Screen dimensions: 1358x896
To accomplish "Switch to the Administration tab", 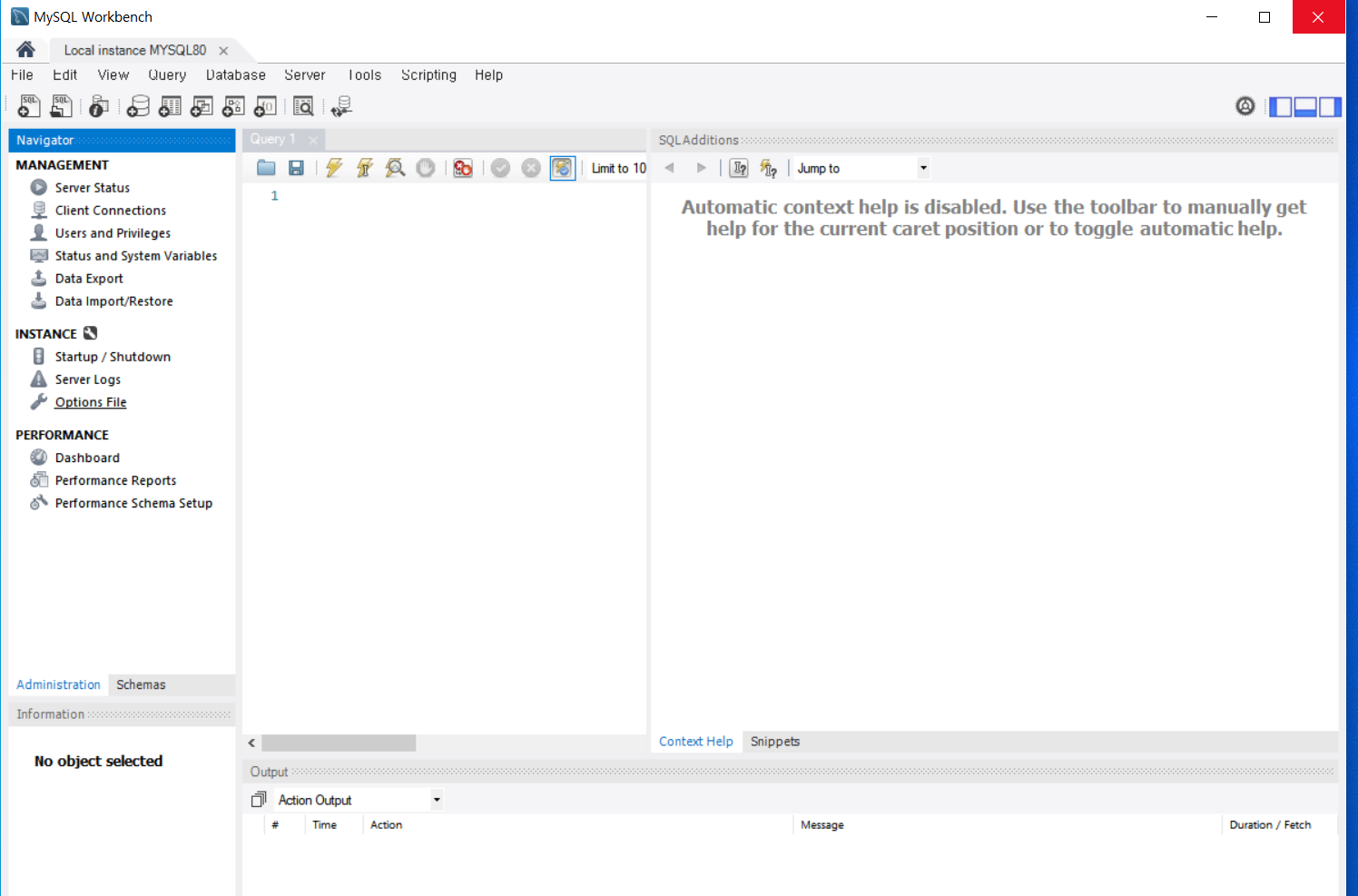I will tap(58, 684).
